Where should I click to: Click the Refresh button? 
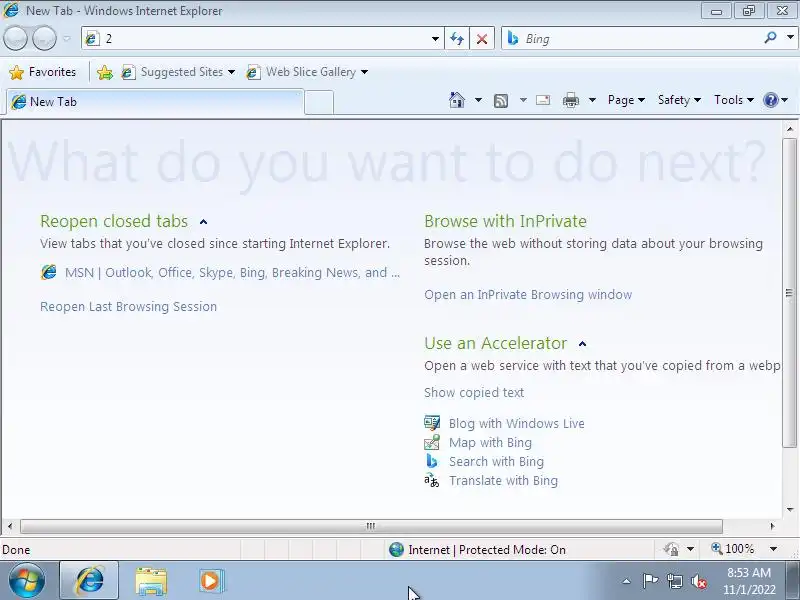click(x=457, y=39)
